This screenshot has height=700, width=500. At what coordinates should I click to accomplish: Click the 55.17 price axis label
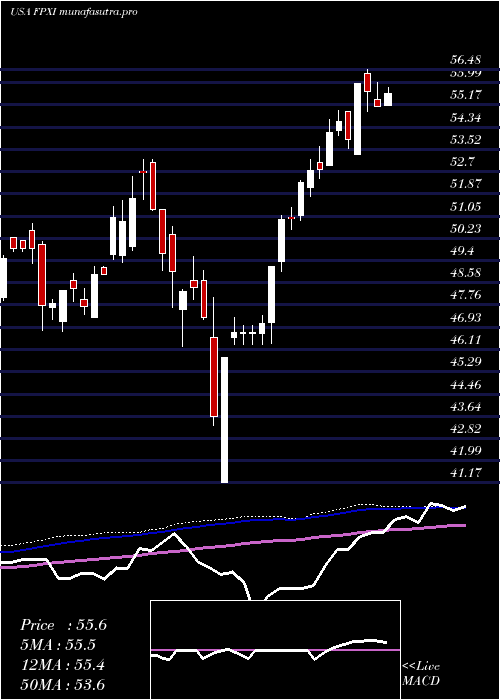click(x=465, y=95)
